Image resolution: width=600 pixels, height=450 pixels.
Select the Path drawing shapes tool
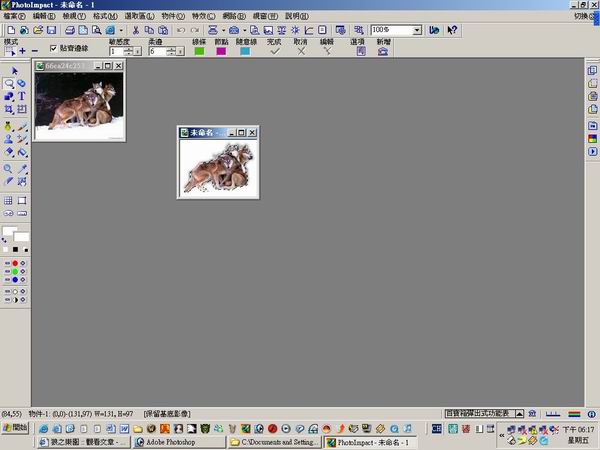point(8,96)
